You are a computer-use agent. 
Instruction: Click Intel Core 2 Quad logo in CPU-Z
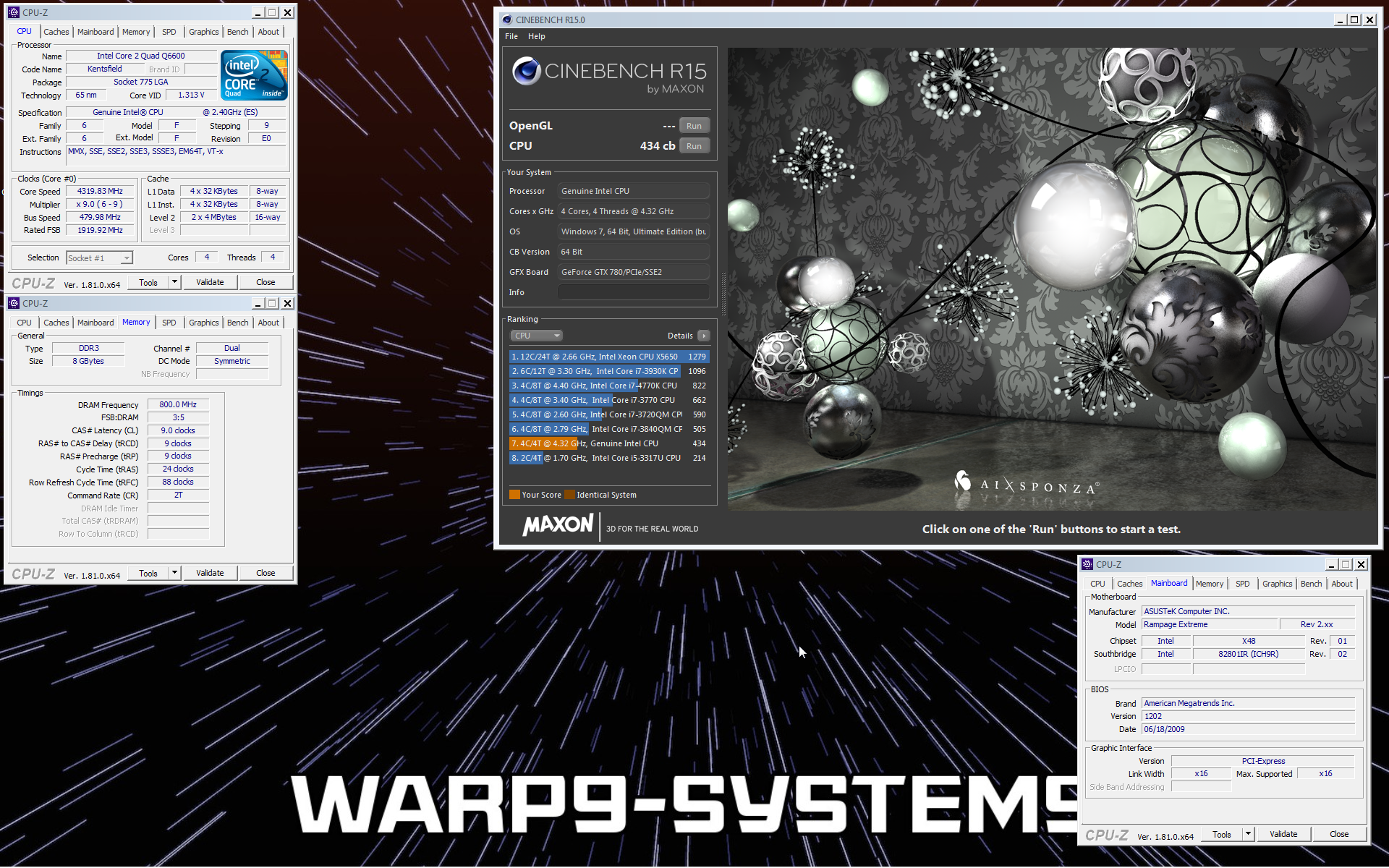254,75
